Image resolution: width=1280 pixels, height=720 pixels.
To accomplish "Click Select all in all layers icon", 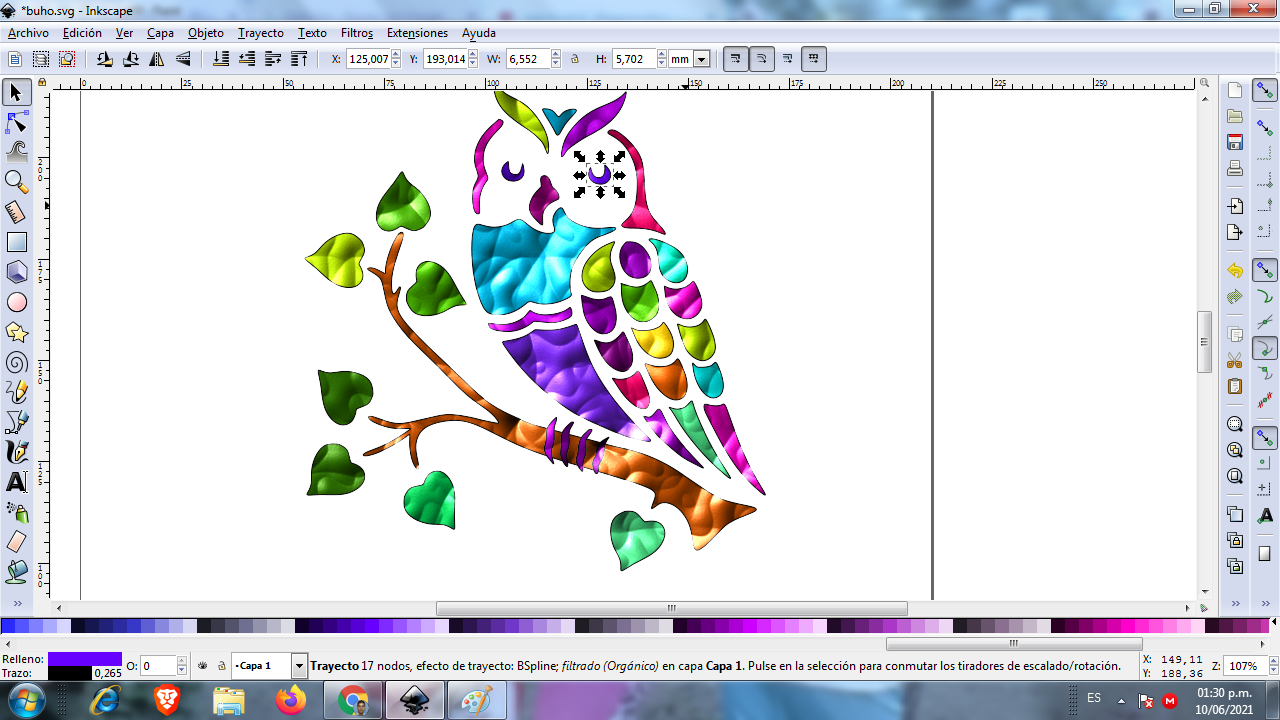I will 41,59.
